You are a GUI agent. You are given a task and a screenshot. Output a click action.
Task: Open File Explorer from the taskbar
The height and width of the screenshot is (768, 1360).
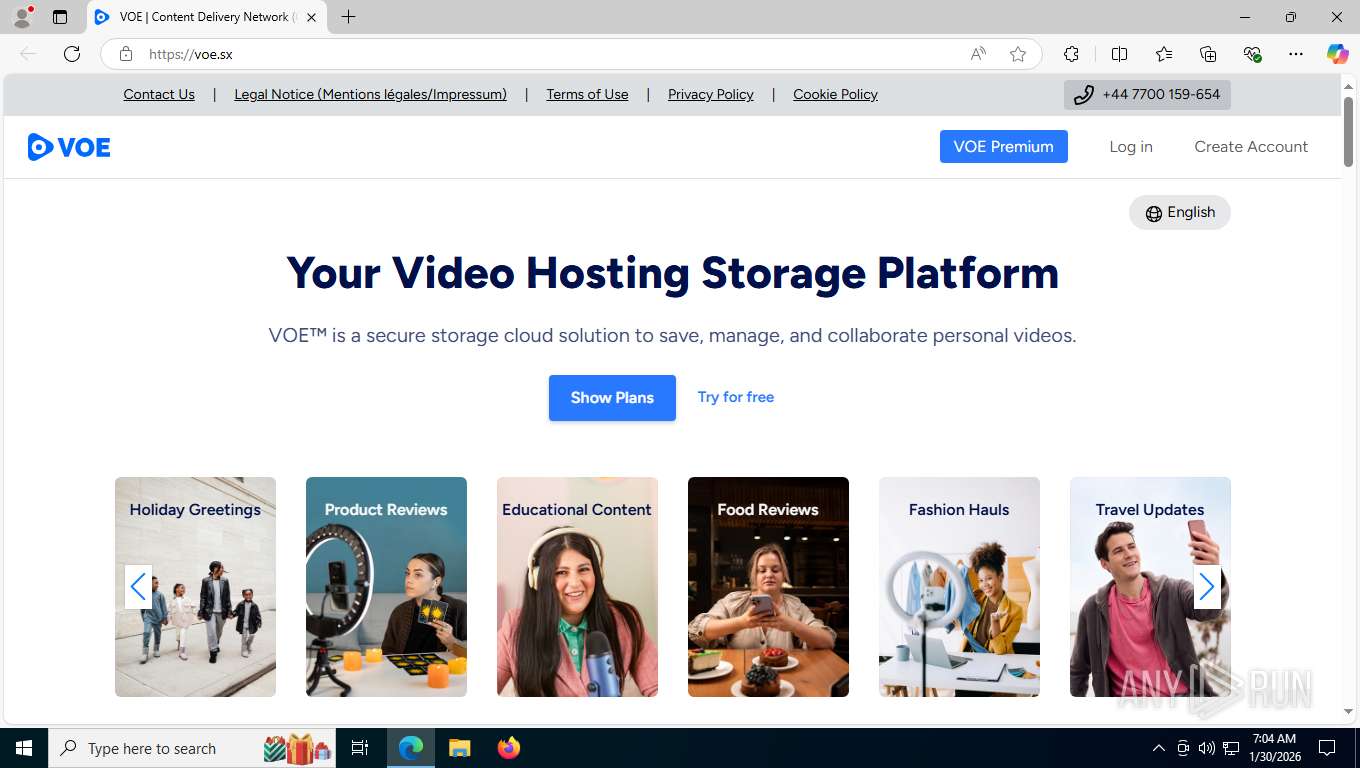[459, 748]
